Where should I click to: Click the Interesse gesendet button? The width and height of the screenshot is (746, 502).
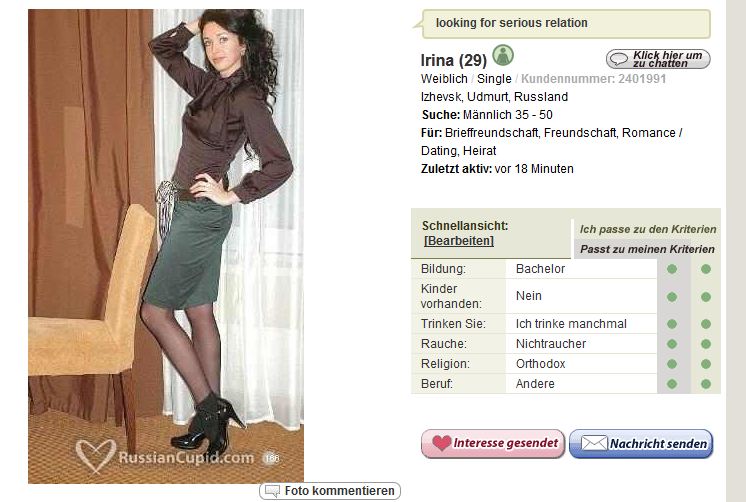pos(493,443)
